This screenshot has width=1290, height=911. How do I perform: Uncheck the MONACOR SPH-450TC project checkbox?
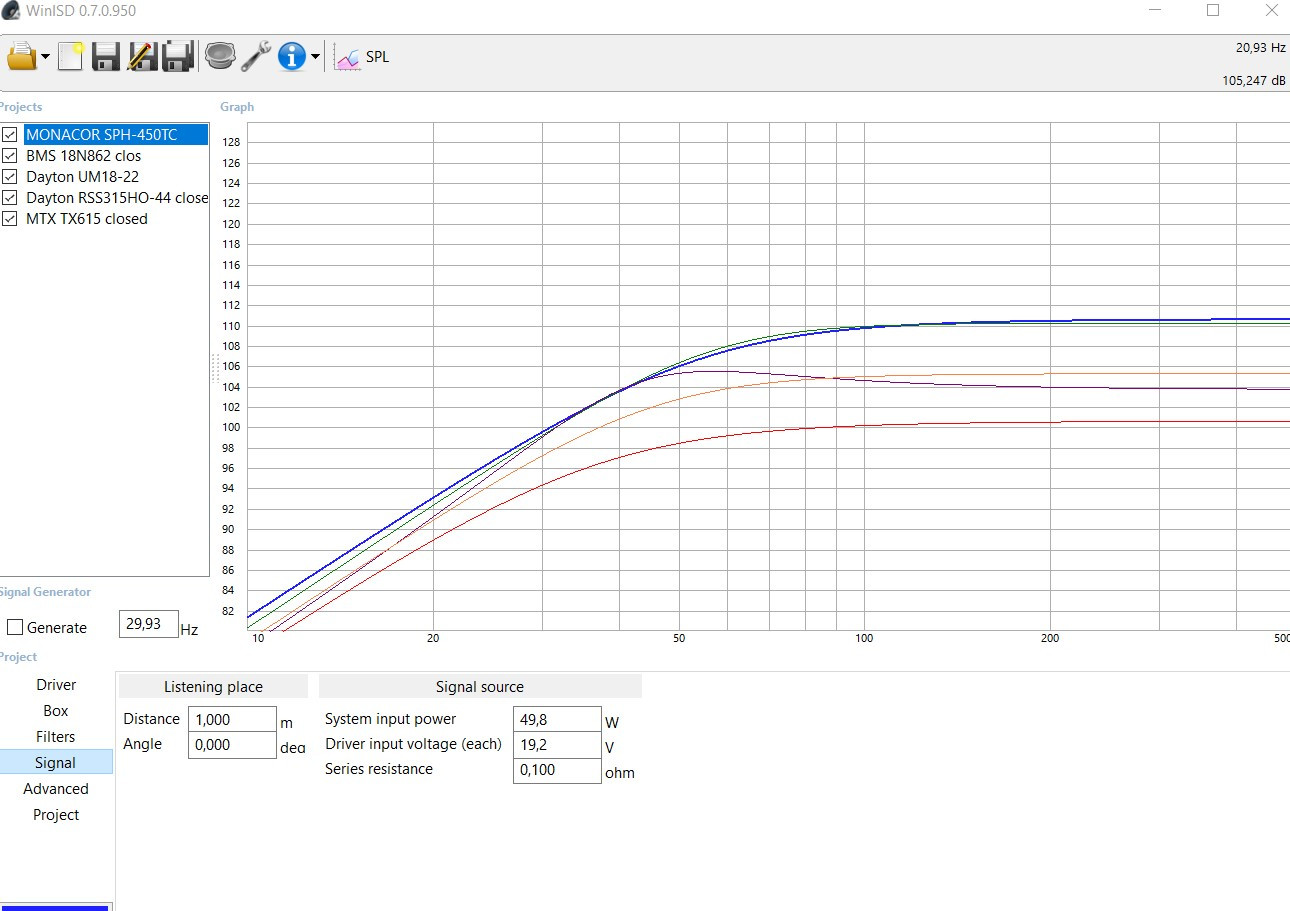10,135
